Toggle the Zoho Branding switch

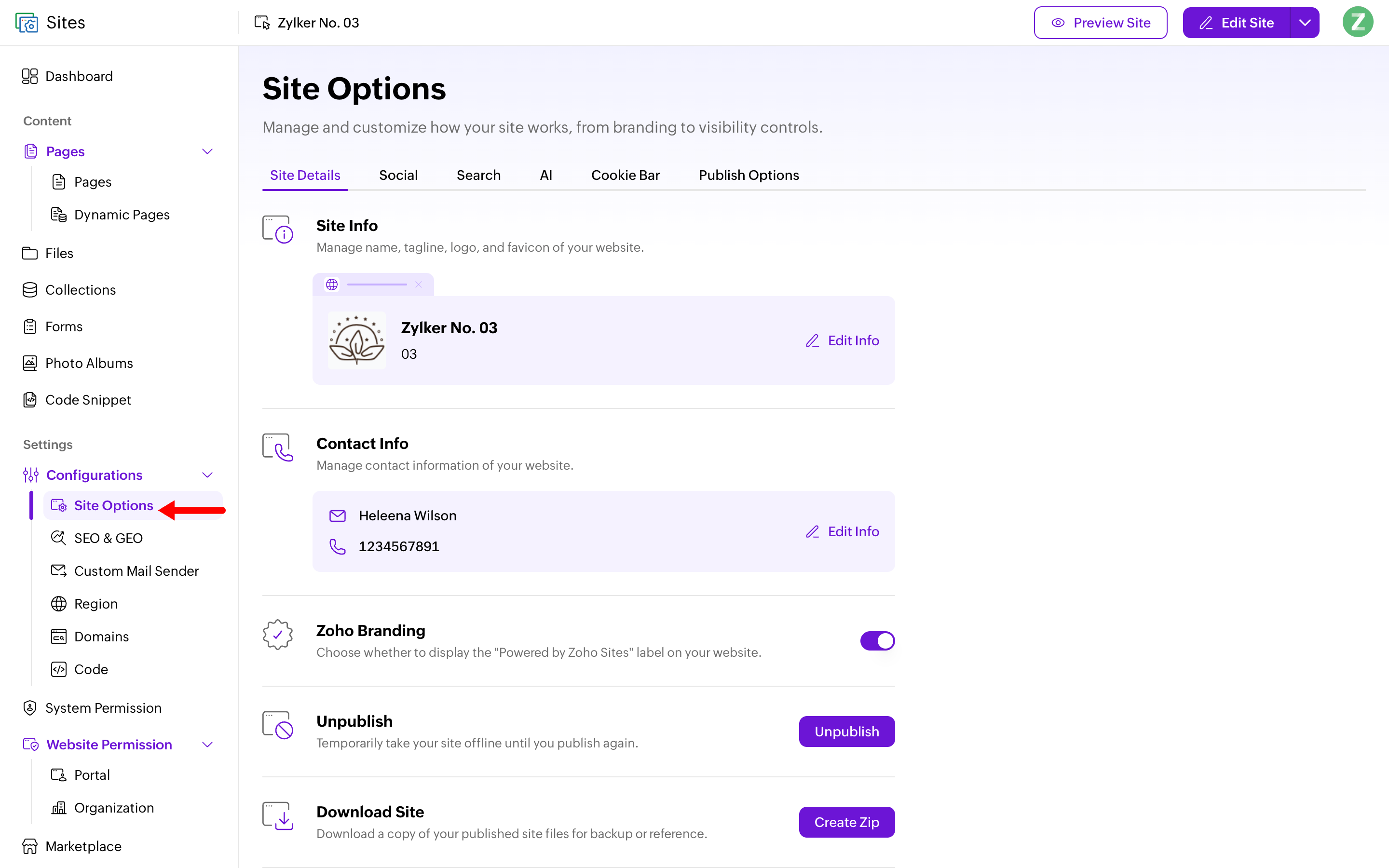click(x=877, y=641)
